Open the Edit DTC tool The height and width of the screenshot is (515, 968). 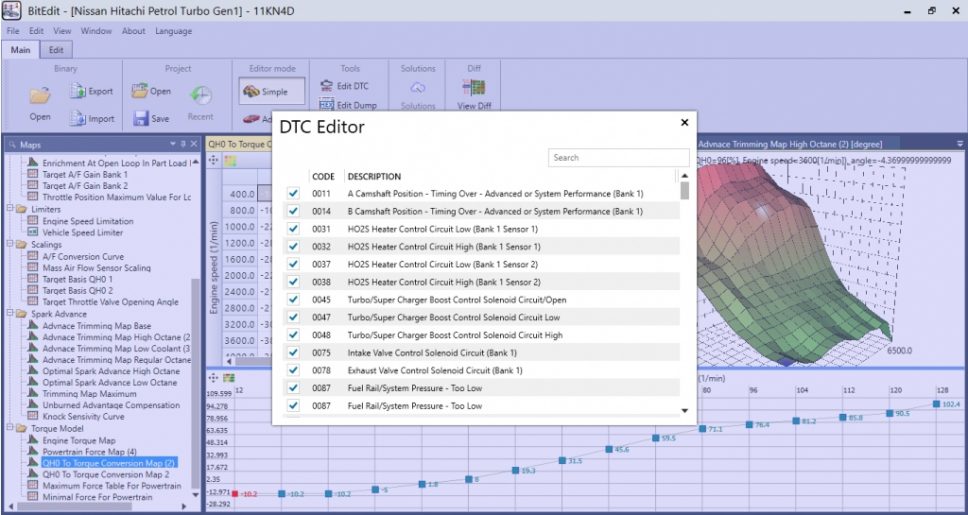(x=326, y=86)
